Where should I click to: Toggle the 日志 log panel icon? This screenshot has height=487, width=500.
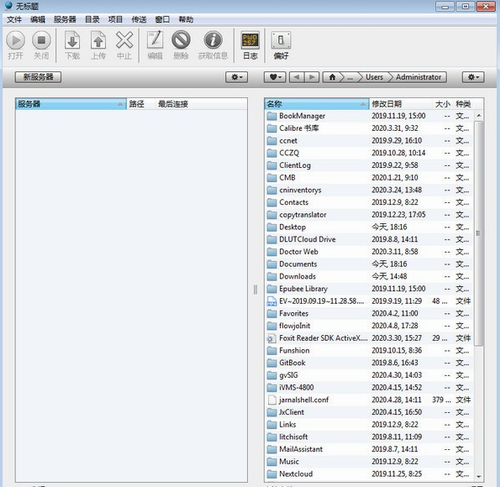click(250, 40)
